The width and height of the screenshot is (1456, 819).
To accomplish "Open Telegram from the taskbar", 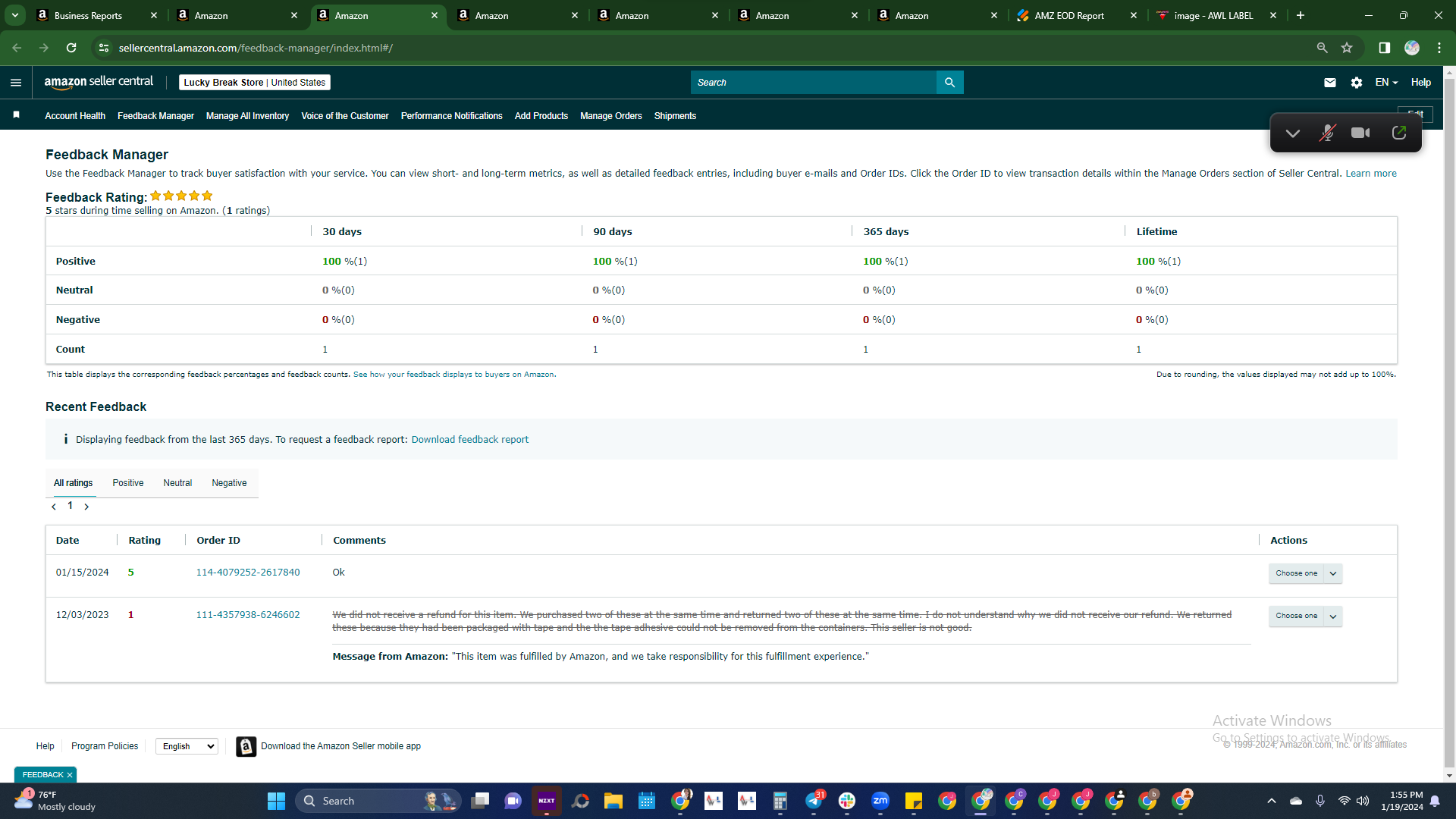I will point(814,801).
